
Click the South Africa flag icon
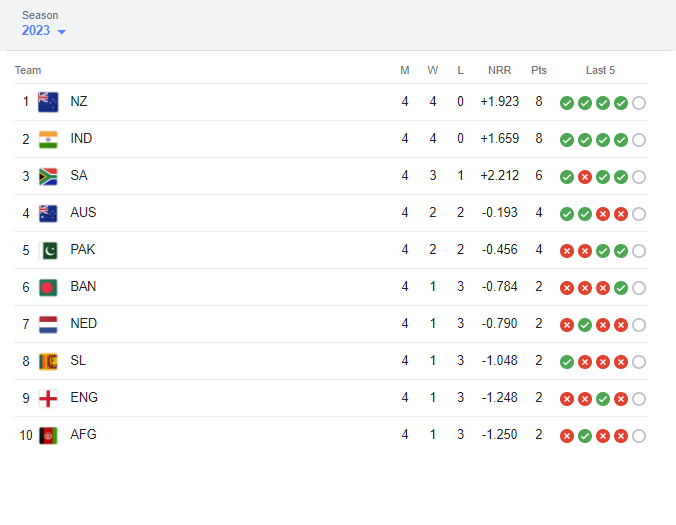click(48, 176)
